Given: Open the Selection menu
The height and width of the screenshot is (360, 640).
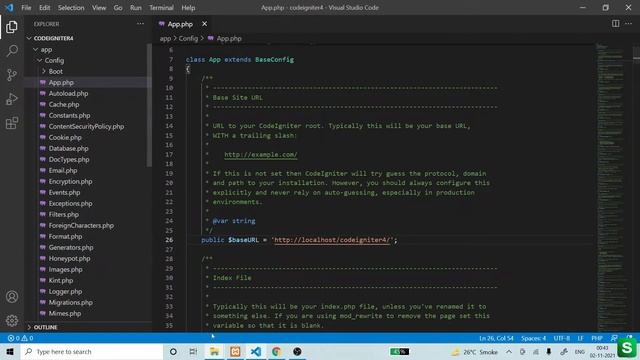Looking at the screenshot, I should coord(71,7).
